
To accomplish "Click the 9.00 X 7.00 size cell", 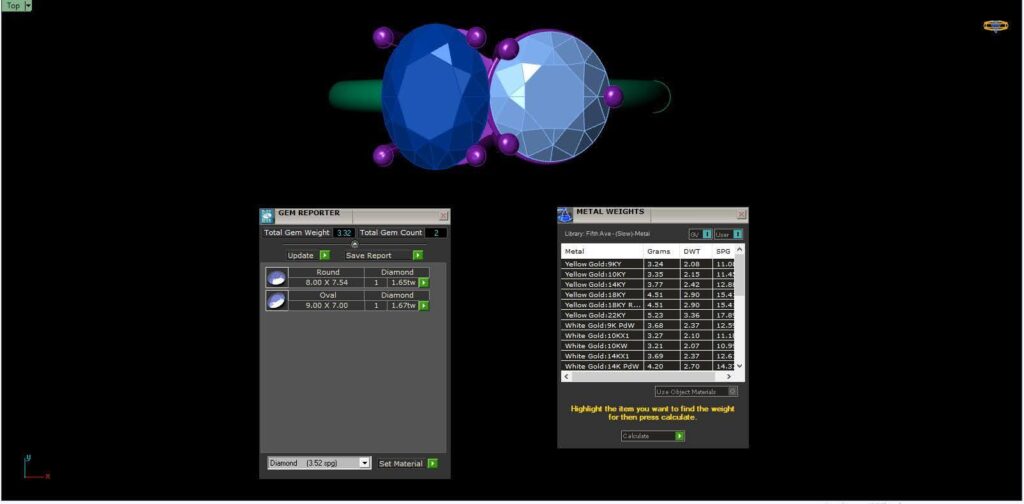I will pos(327,306).
